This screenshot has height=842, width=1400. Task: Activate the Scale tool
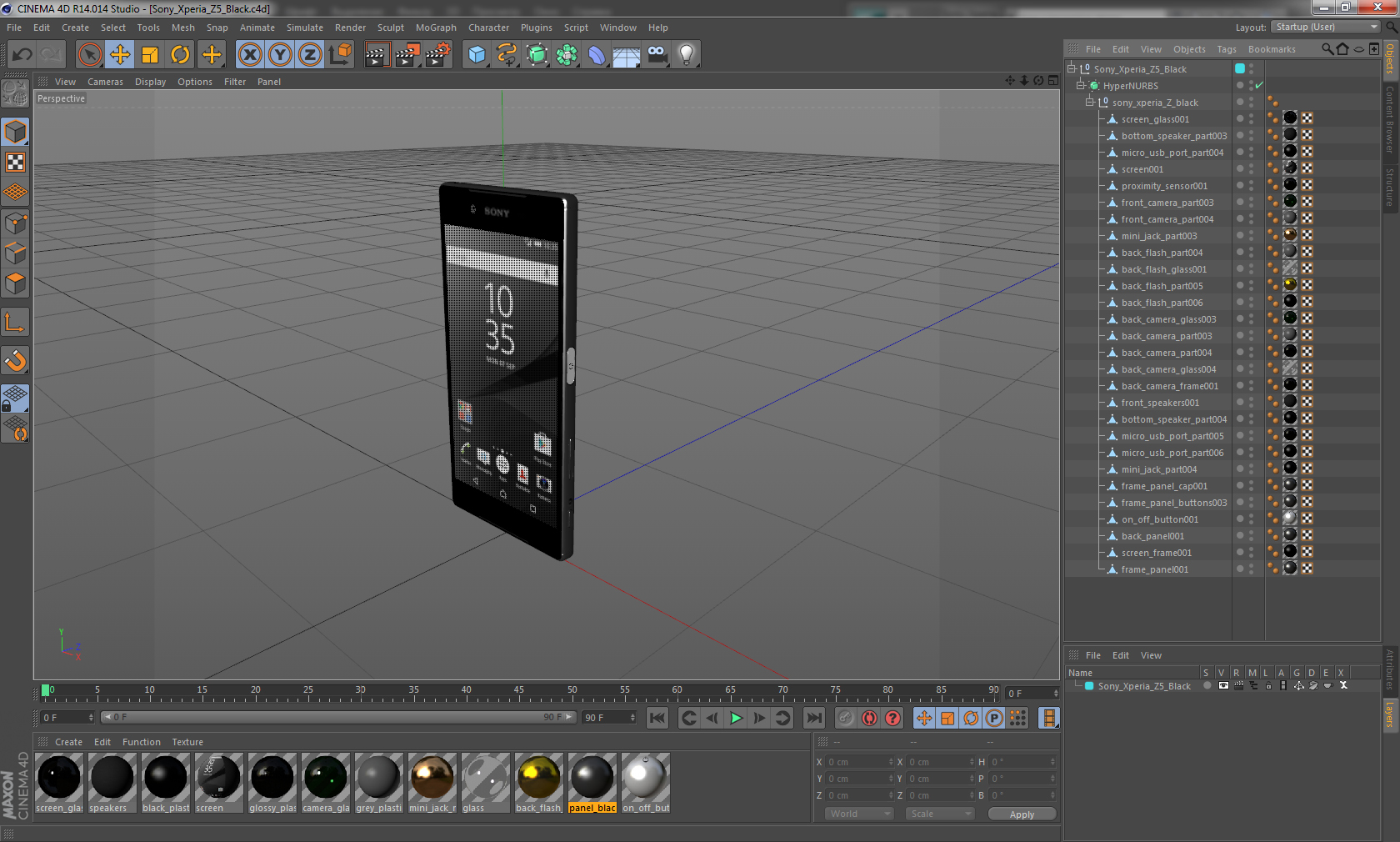point(150,55)
